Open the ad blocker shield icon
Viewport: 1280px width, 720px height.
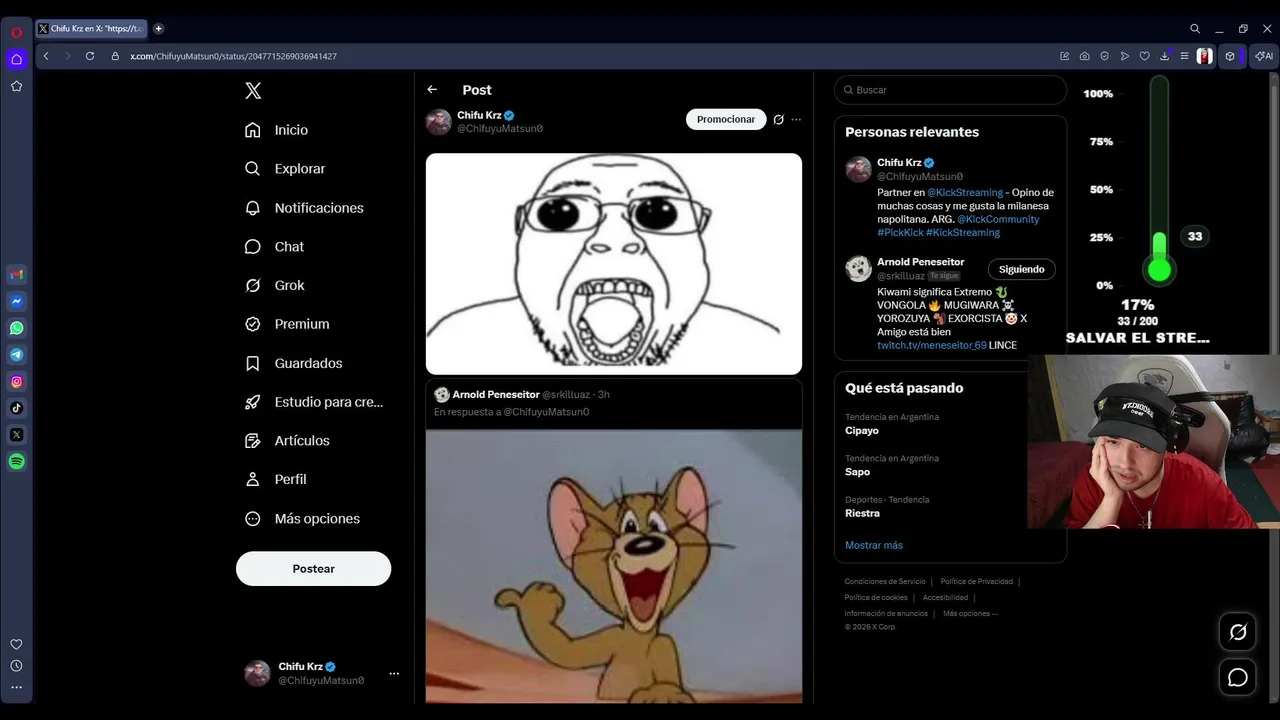[1105, 56]
